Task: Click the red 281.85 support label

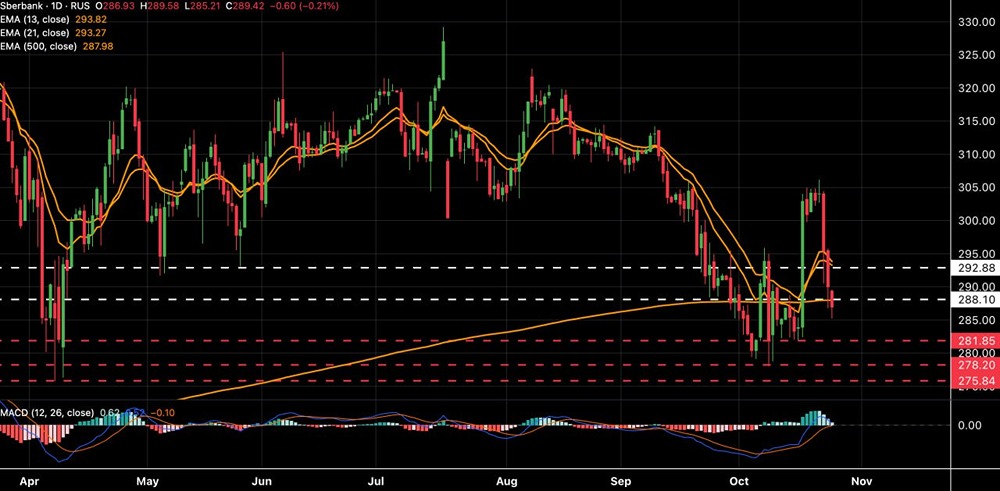Action: (x=974, y=340)
